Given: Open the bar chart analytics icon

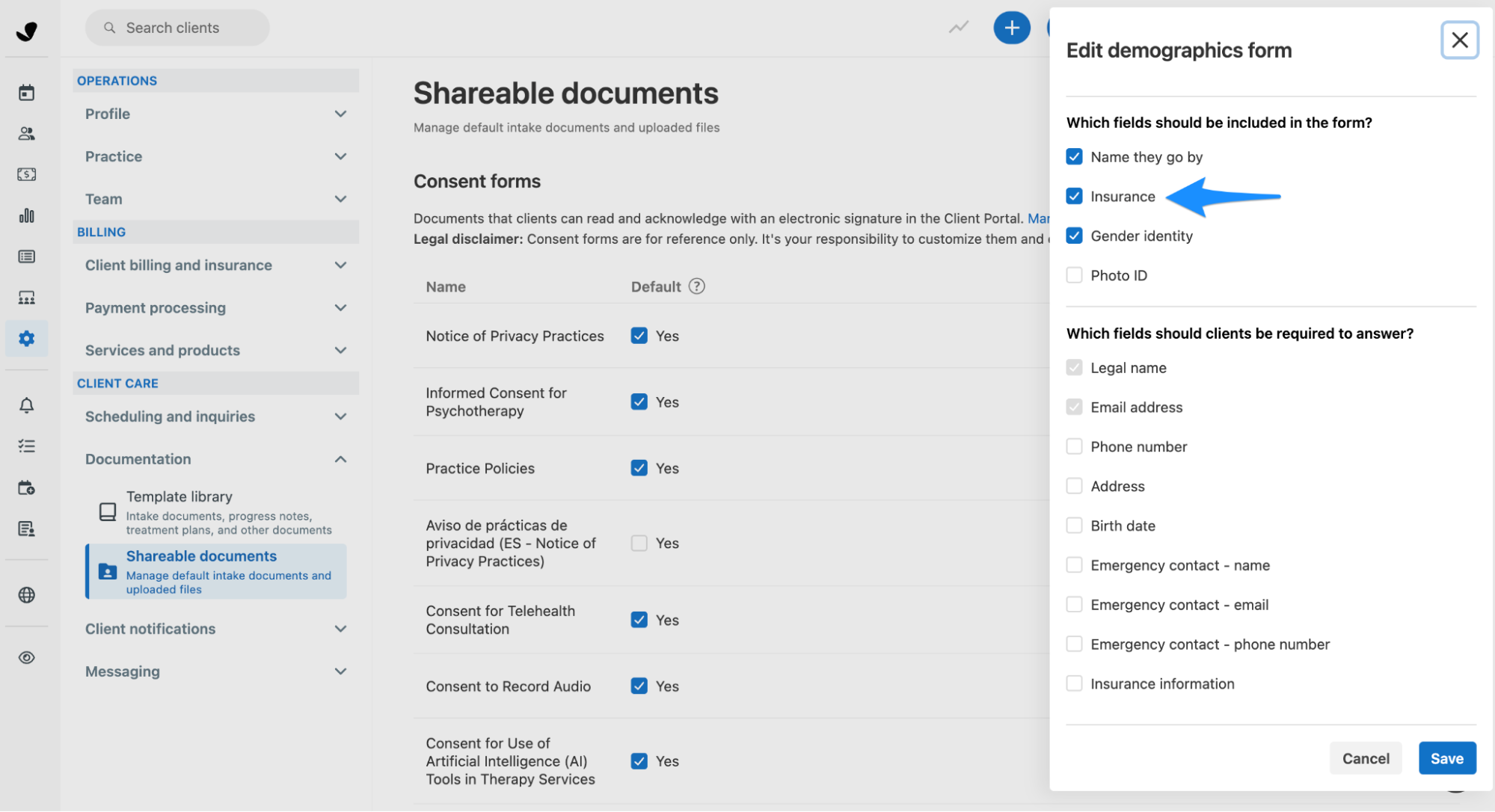Looking at the screenshot, I should (26, 215).
